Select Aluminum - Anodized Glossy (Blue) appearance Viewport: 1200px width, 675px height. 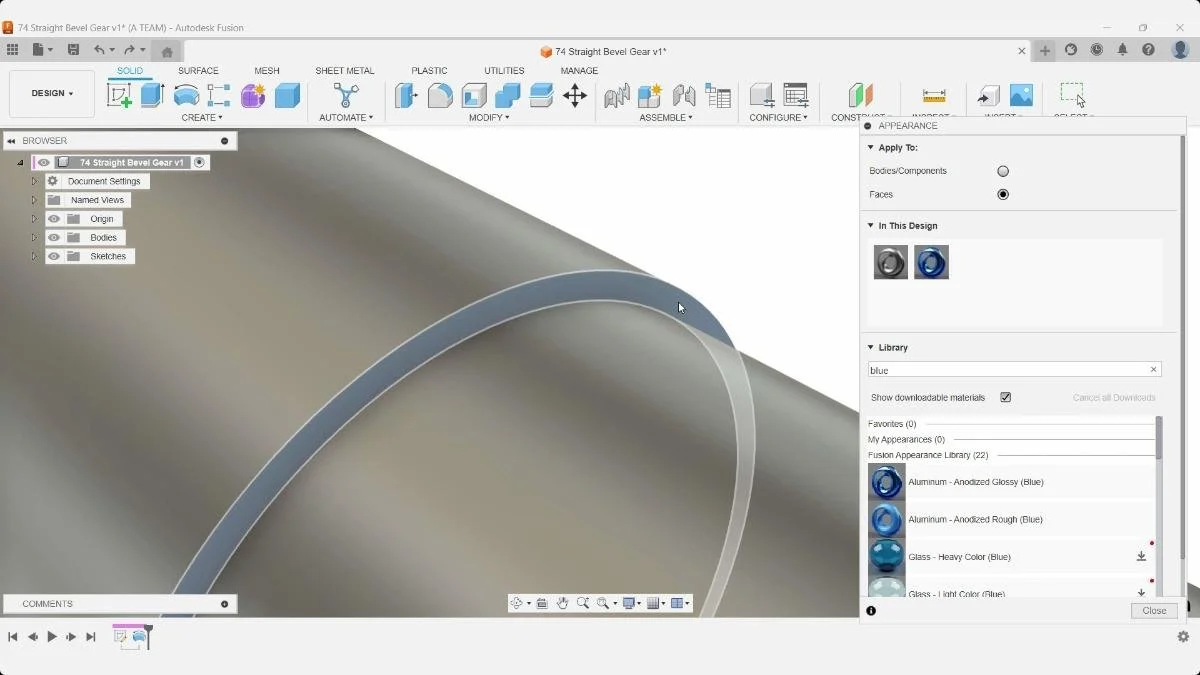(x=1011, y=482)
